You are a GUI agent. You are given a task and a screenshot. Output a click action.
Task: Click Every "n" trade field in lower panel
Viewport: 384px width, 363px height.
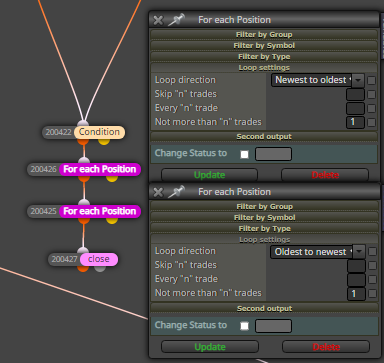pos(356,280)
